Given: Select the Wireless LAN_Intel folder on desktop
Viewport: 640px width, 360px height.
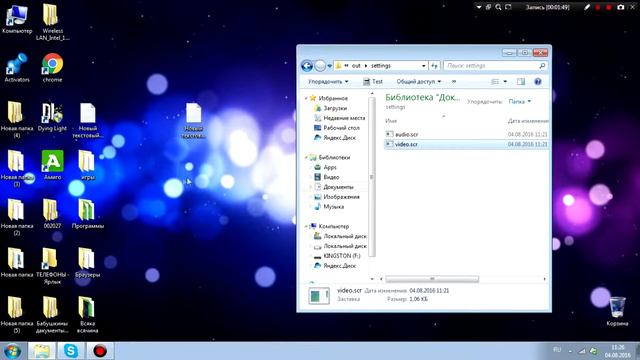Looking at the screenshot, I should tap(52, 22).
